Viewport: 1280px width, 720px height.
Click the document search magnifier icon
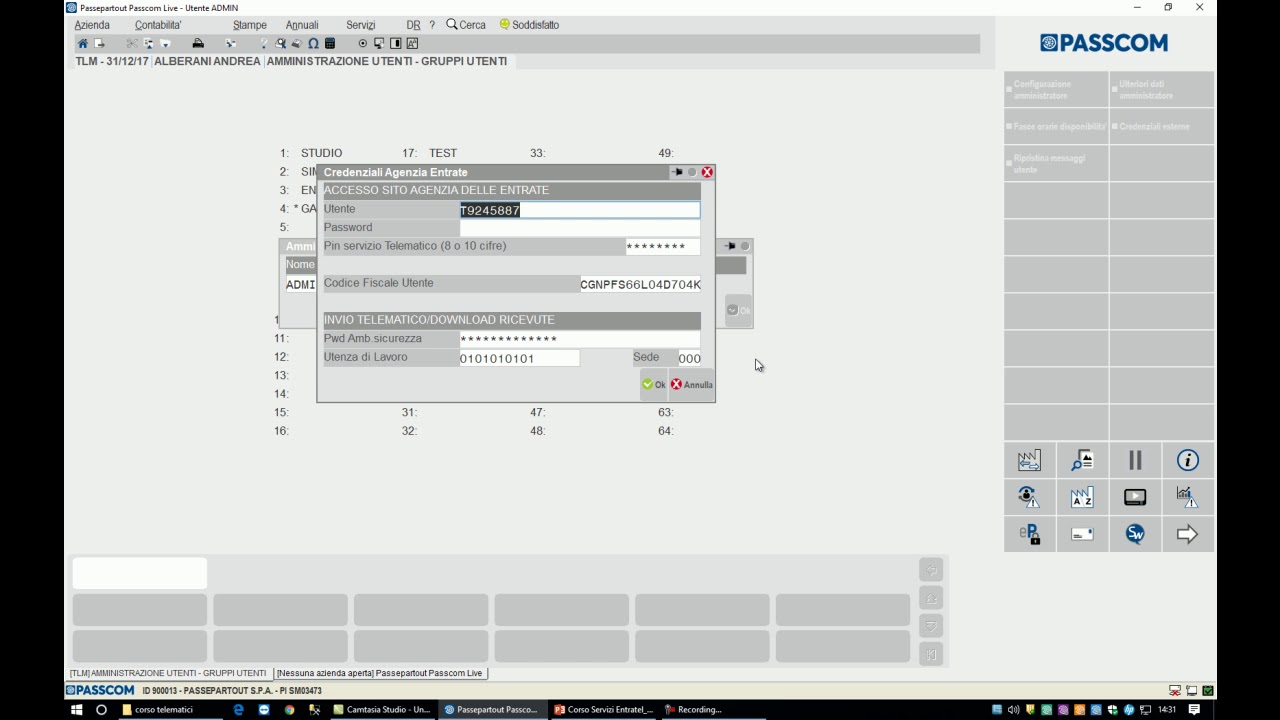click(x=1082, y=460)
